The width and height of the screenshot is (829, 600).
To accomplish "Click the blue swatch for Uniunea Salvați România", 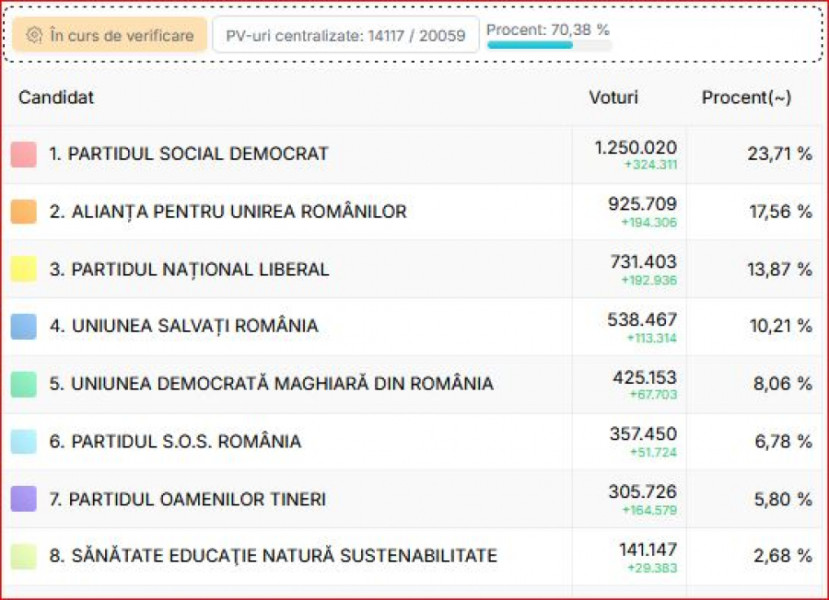I will pos(24,326).
